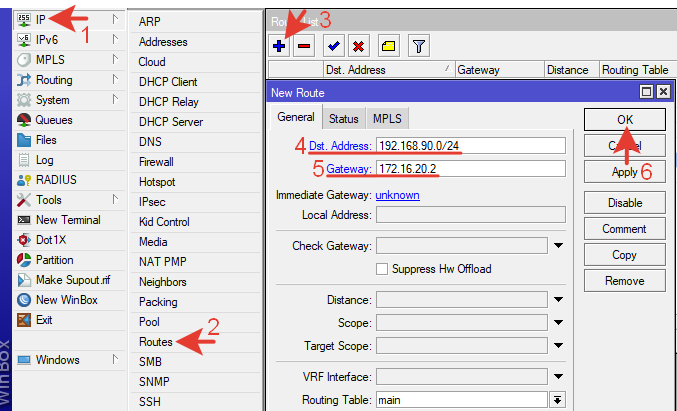The height and width of the screenshot is (411, 677).
Task: Click the Tools wrench icon
Action: point(24,200)
